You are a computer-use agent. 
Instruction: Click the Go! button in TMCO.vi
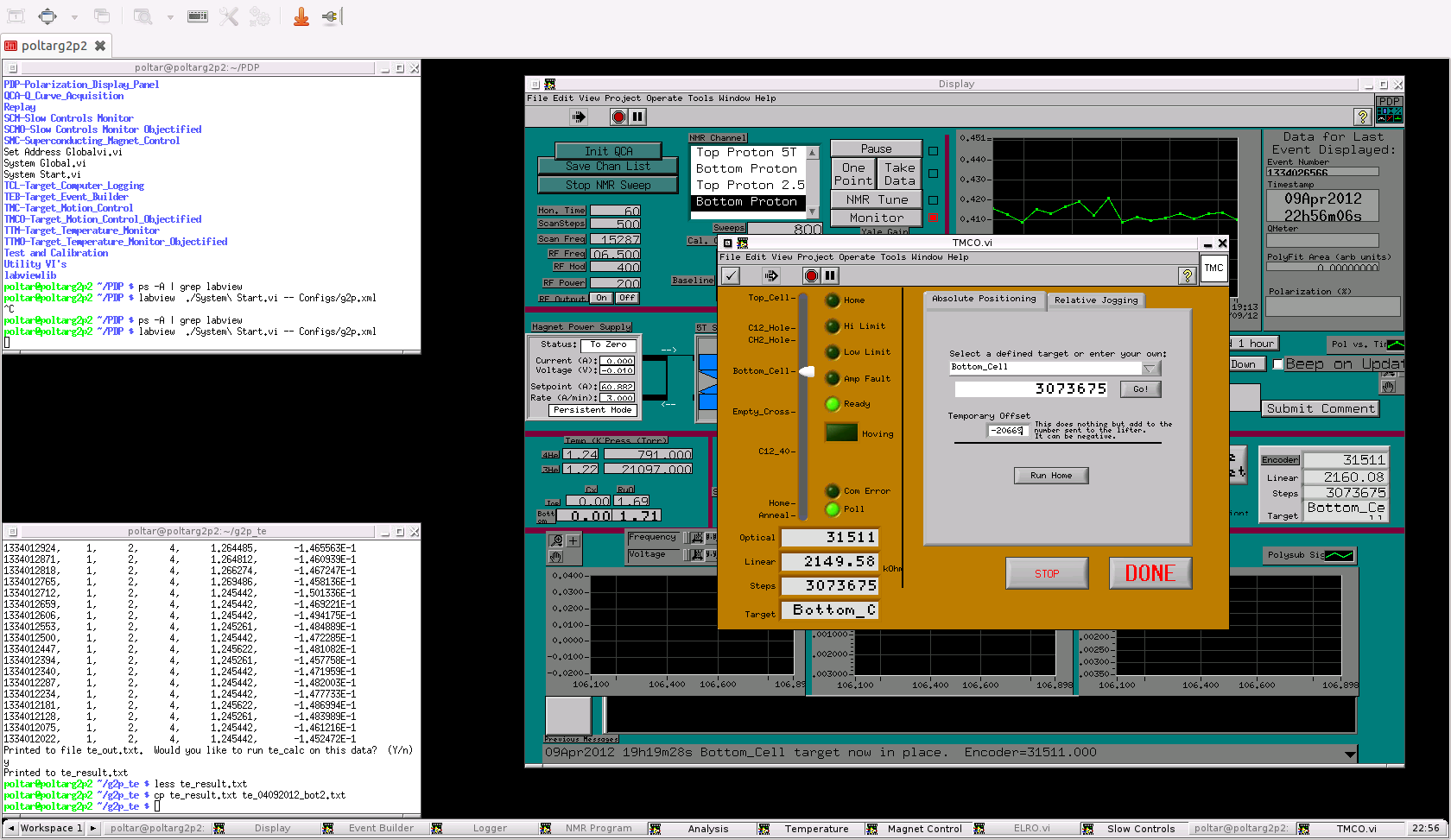click(1140, 389)
